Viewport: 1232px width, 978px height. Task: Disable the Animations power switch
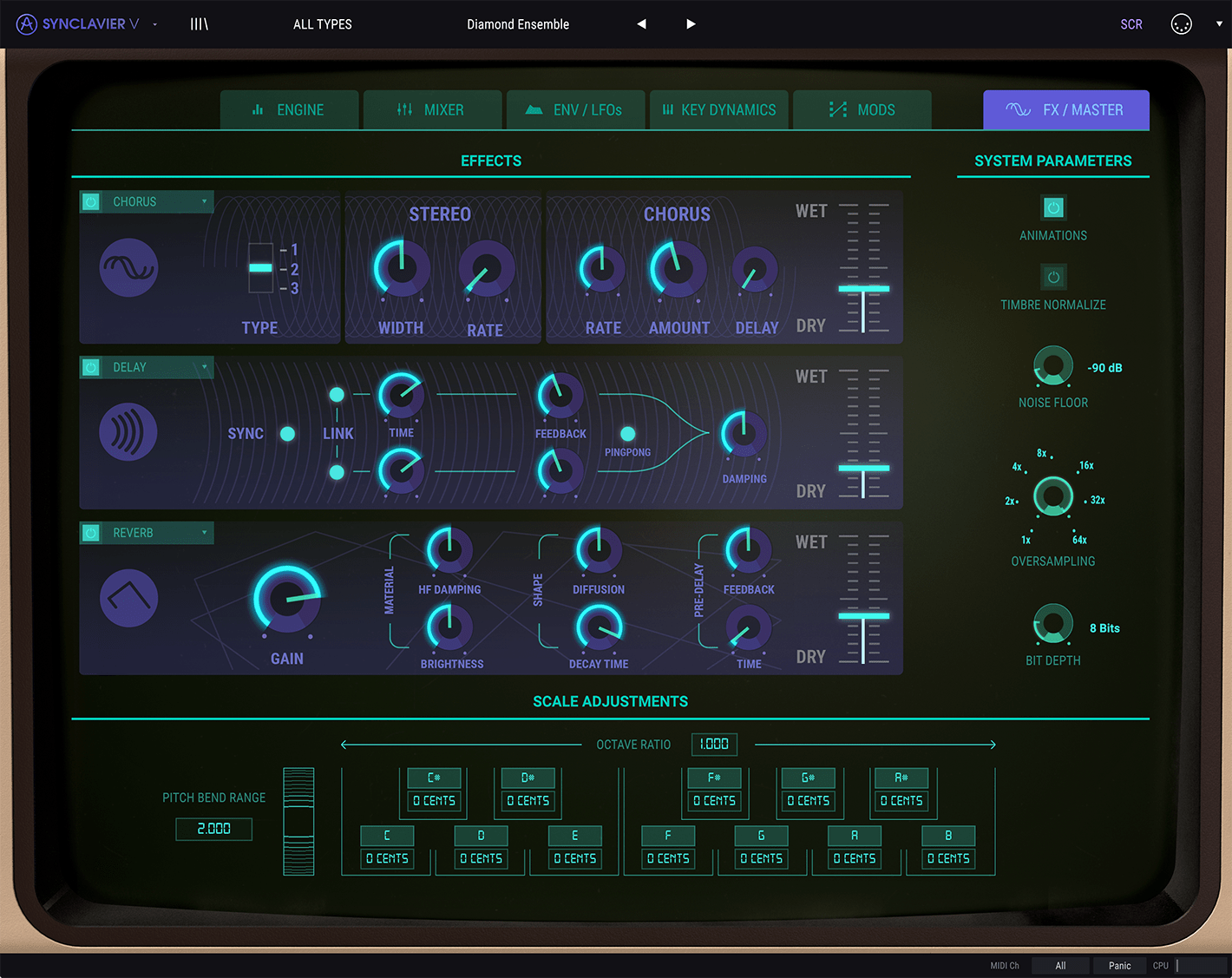[x=1052, y=208]
